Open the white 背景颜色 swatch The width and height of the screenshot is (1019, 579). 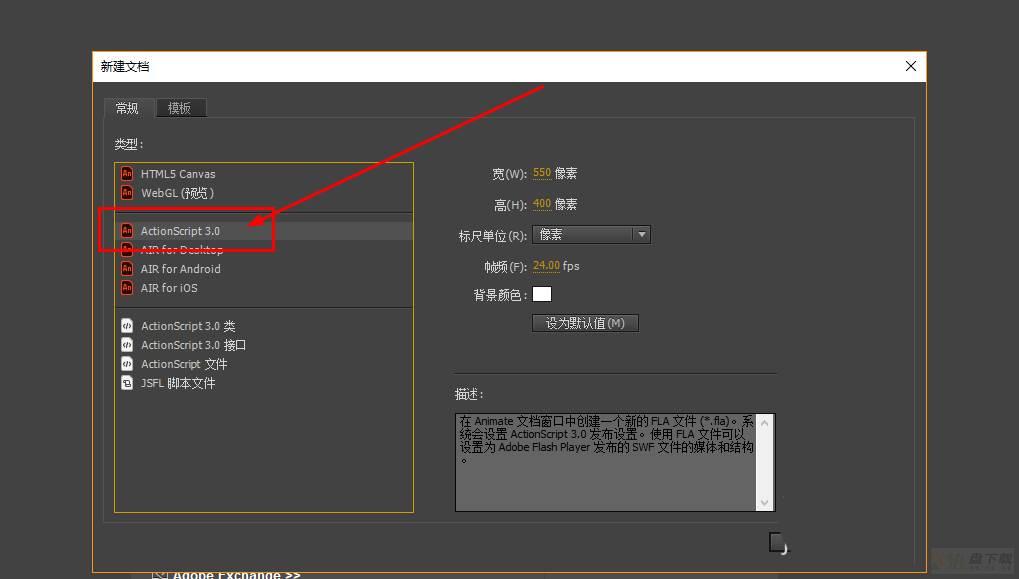(542, 294)
